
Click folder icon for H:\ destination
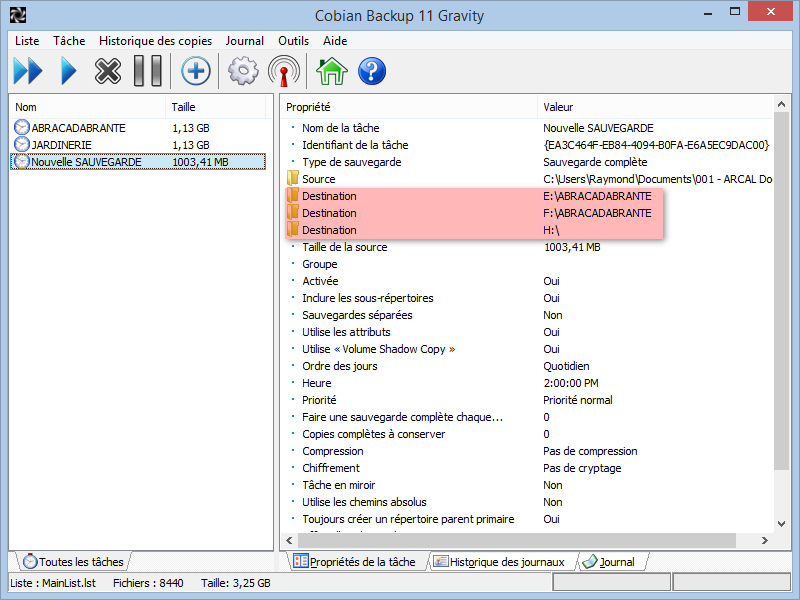pos(293,230)
